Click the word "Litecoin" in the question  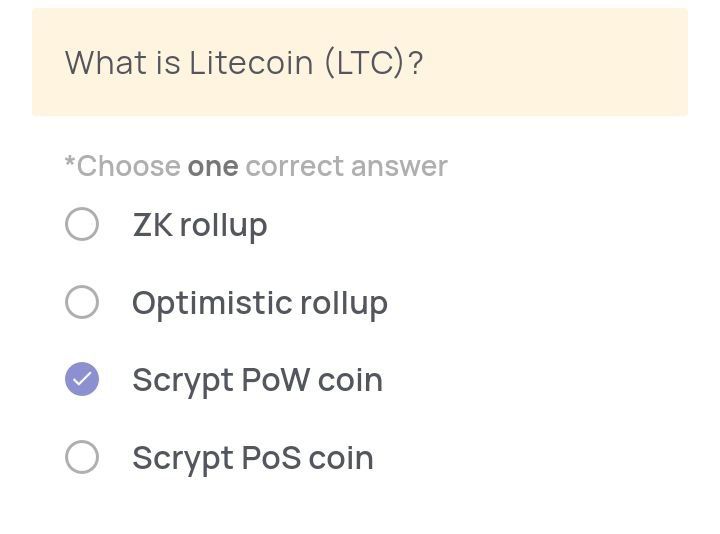point(251,63)
